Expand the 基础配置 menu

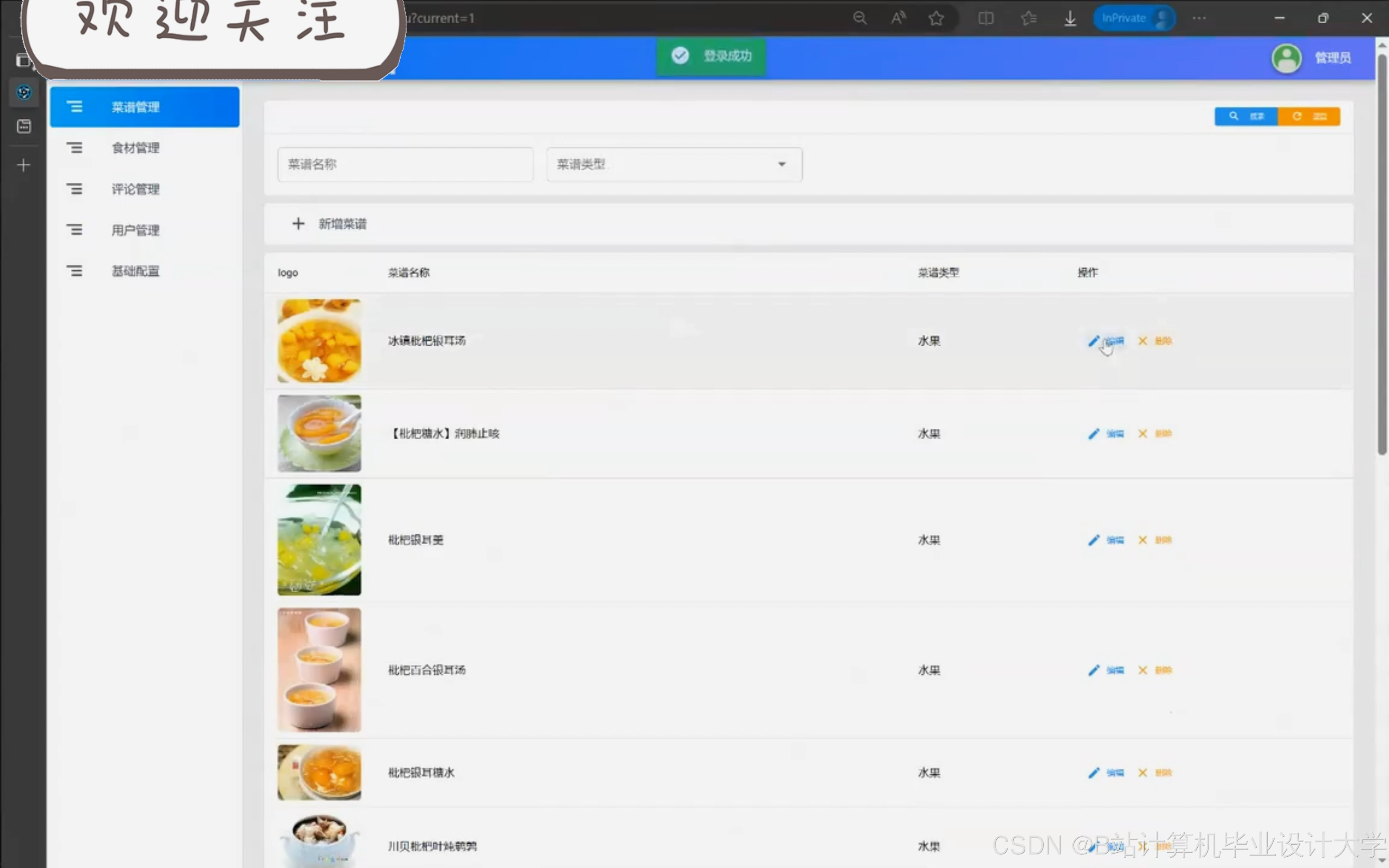pyautogui.click(x=135, y=271)
